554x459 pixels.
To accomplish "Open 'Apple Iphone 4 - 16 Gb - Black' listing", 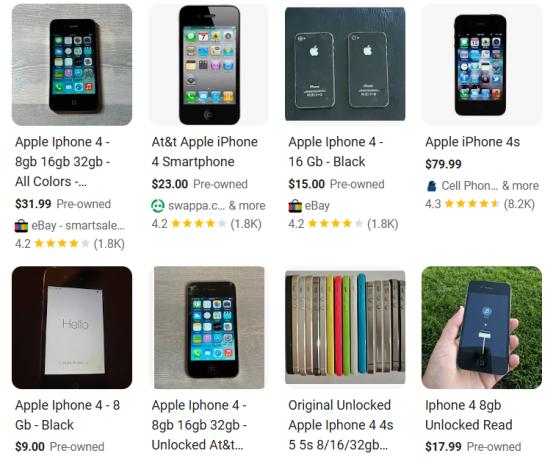I will 336,152.
